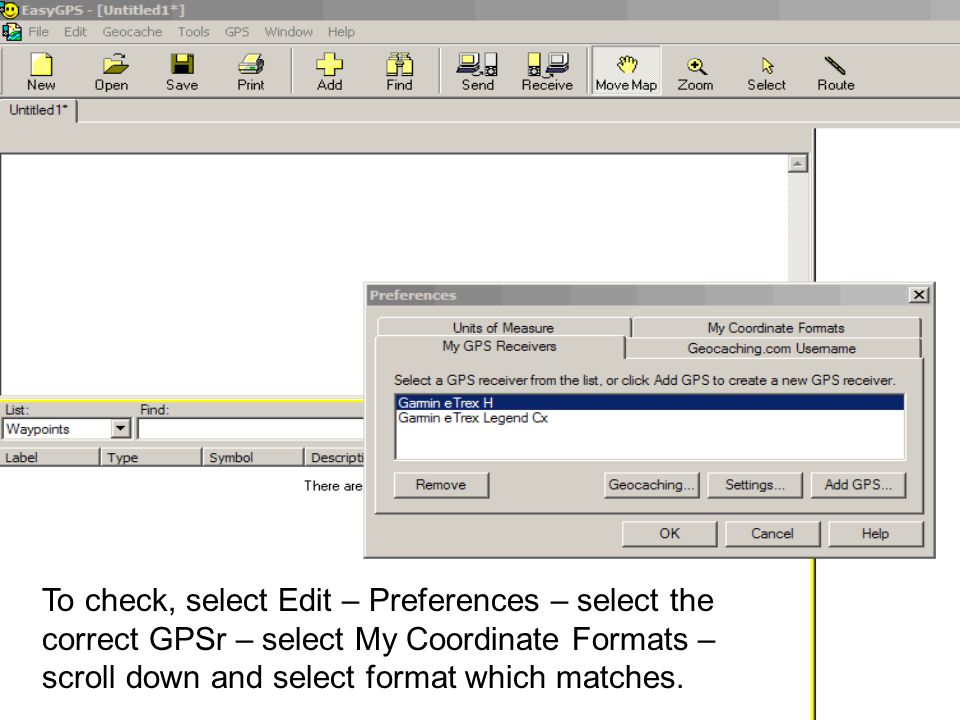Screen dimensions: 960x720
Task: Open the GPS menu
Action: 237,32
